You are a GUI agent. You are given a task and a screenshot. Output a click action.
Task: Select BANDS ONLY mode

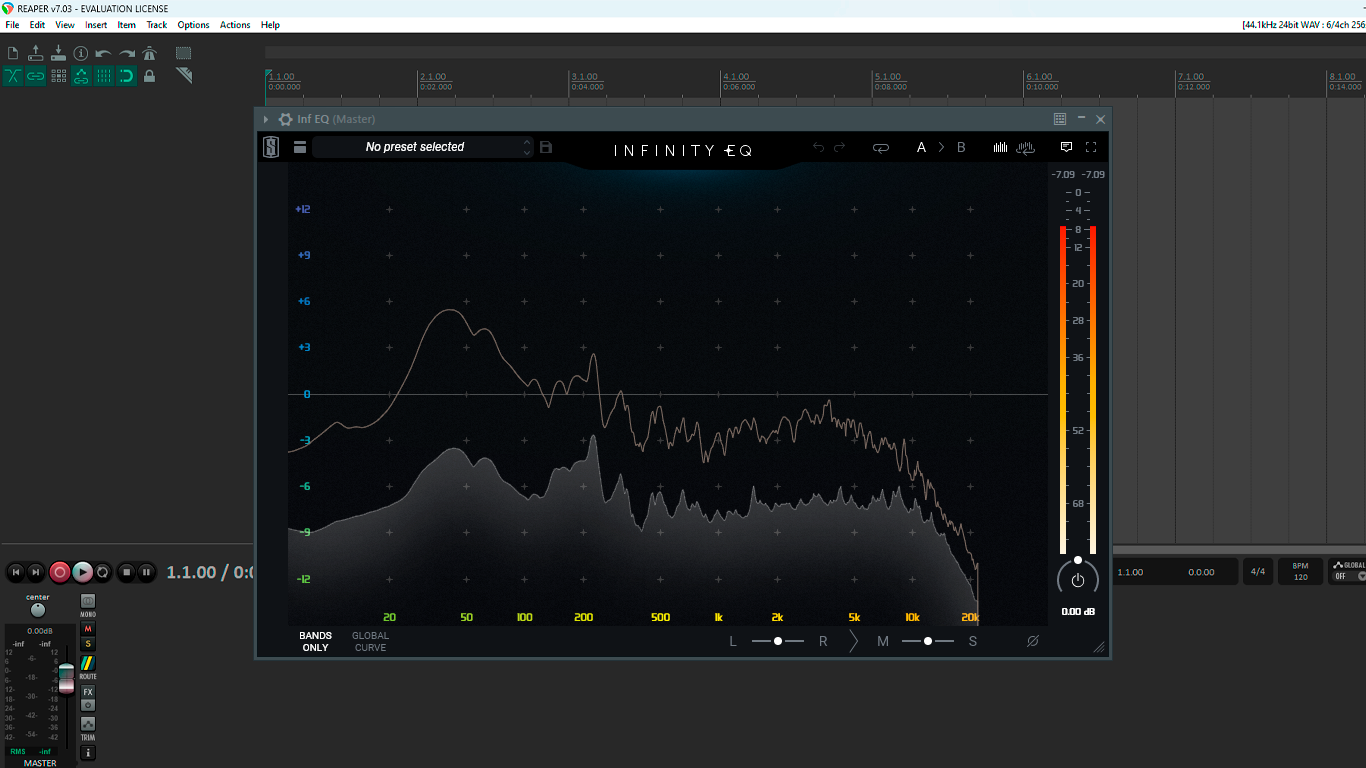pyautogui.click(x=315, y=642)
